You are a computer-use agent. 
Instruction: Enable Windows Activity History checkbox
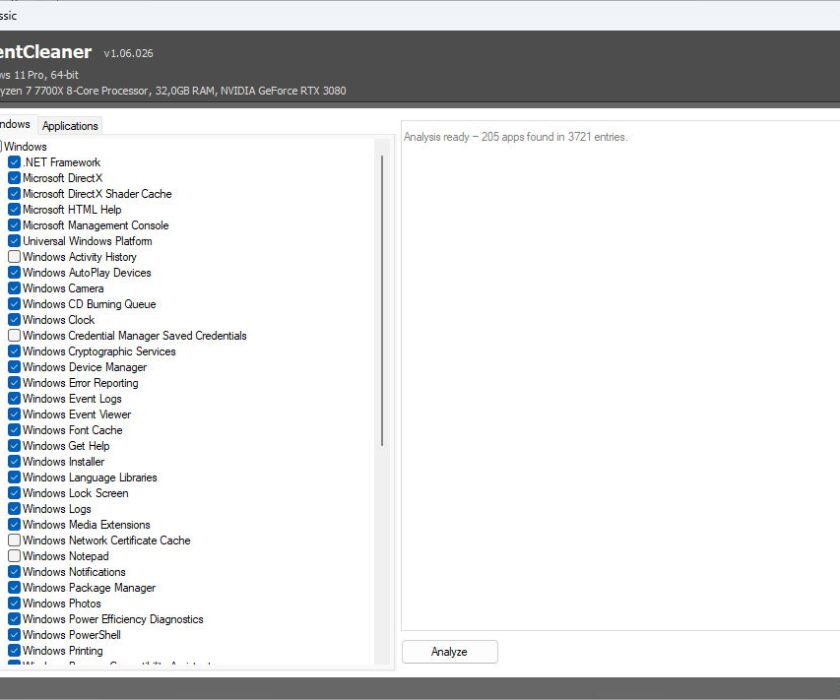(14, 257)
